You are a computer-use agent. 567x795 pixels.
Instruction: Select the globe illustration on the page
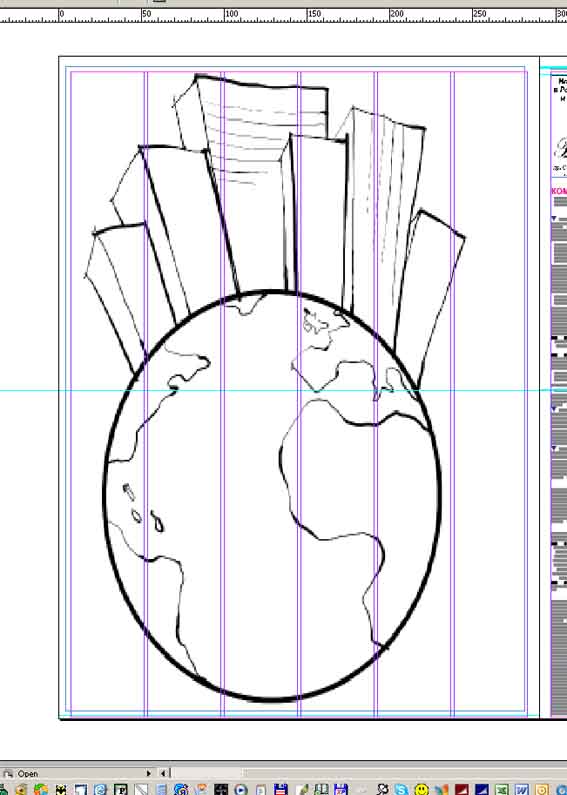pos(272,496)
